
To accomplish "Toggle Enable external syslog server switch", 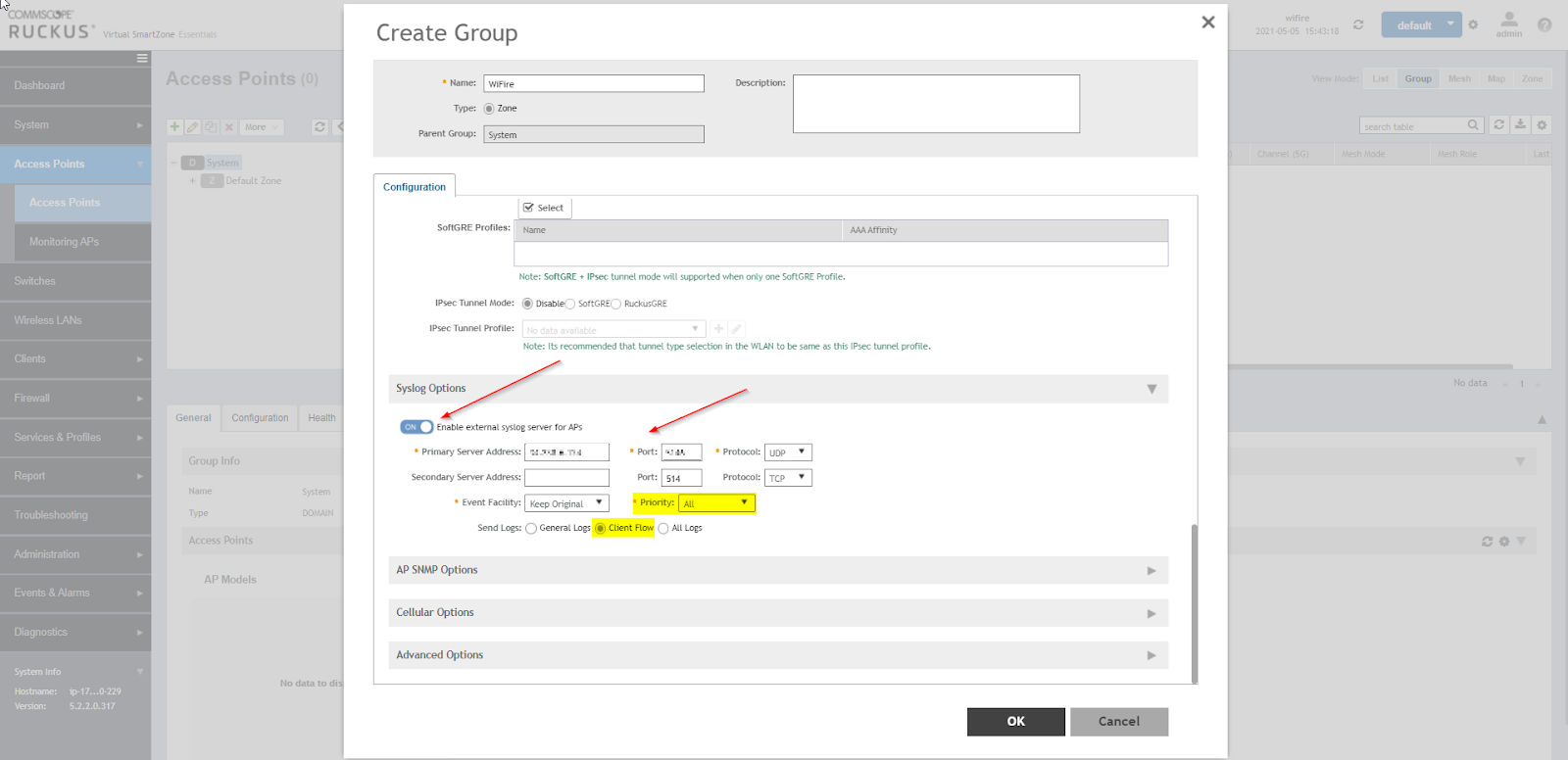I will 416,427.
